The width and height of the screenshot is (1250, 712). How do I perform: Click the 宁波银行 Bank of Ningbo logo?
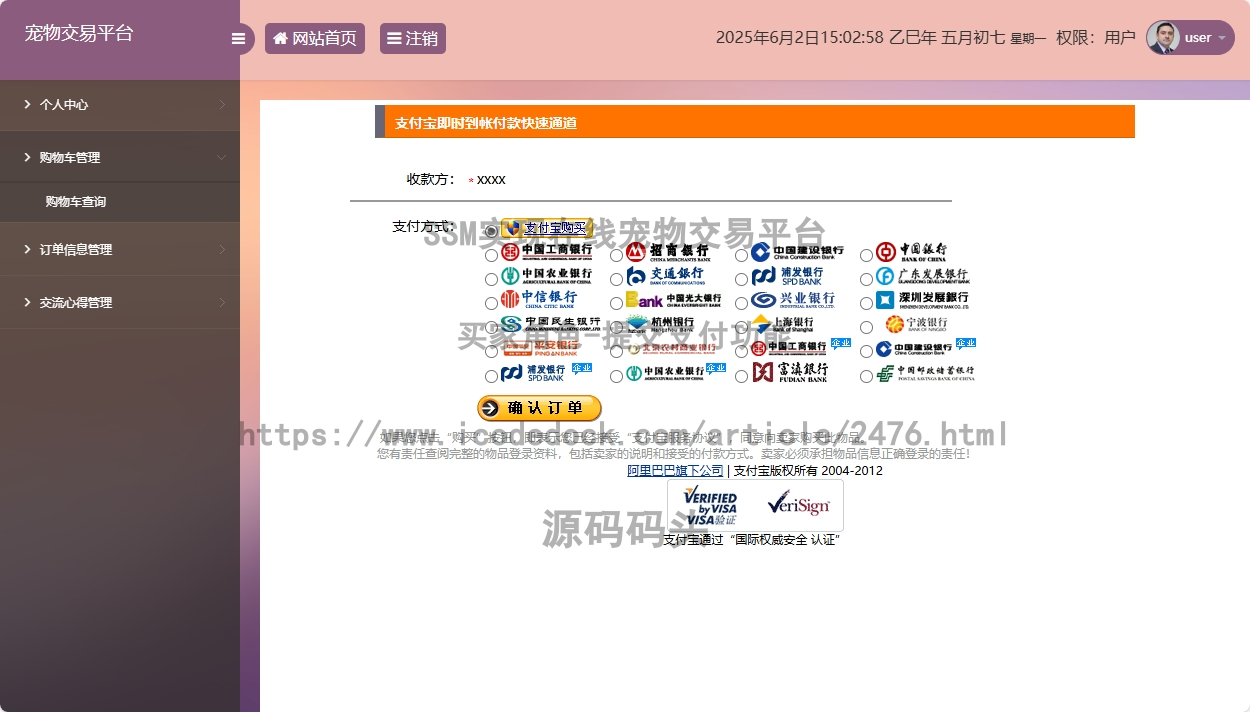(916, 324)
